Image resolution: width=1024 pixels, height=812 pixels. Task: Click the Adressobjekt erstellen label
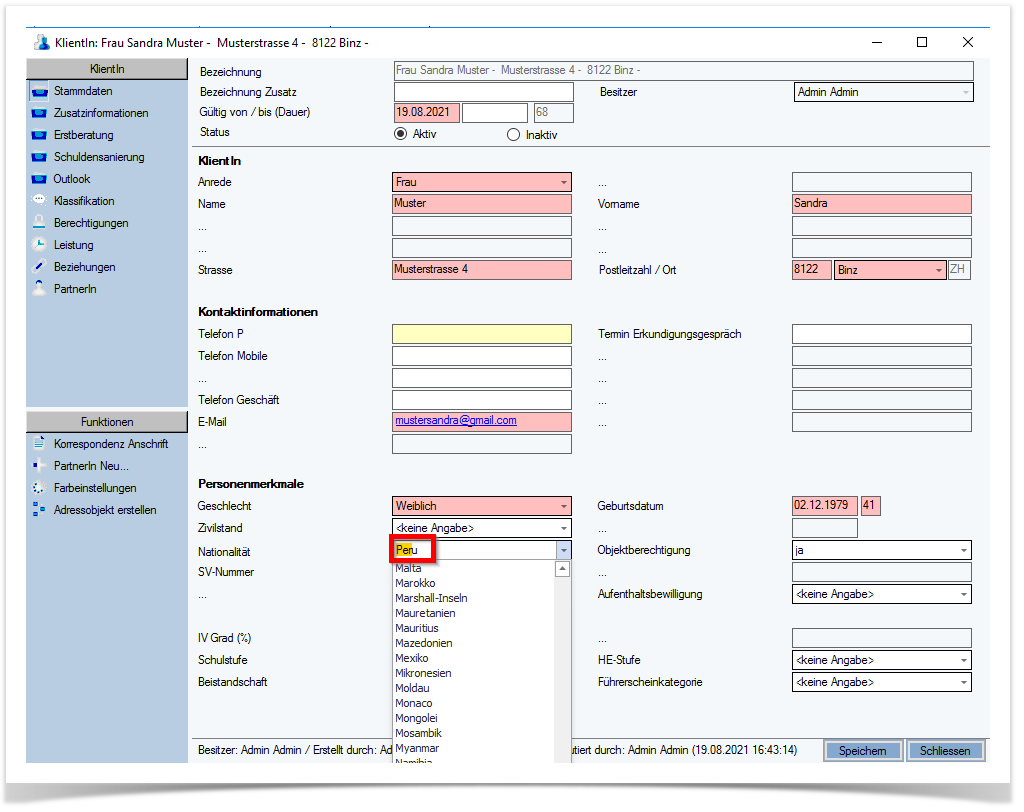105,510
